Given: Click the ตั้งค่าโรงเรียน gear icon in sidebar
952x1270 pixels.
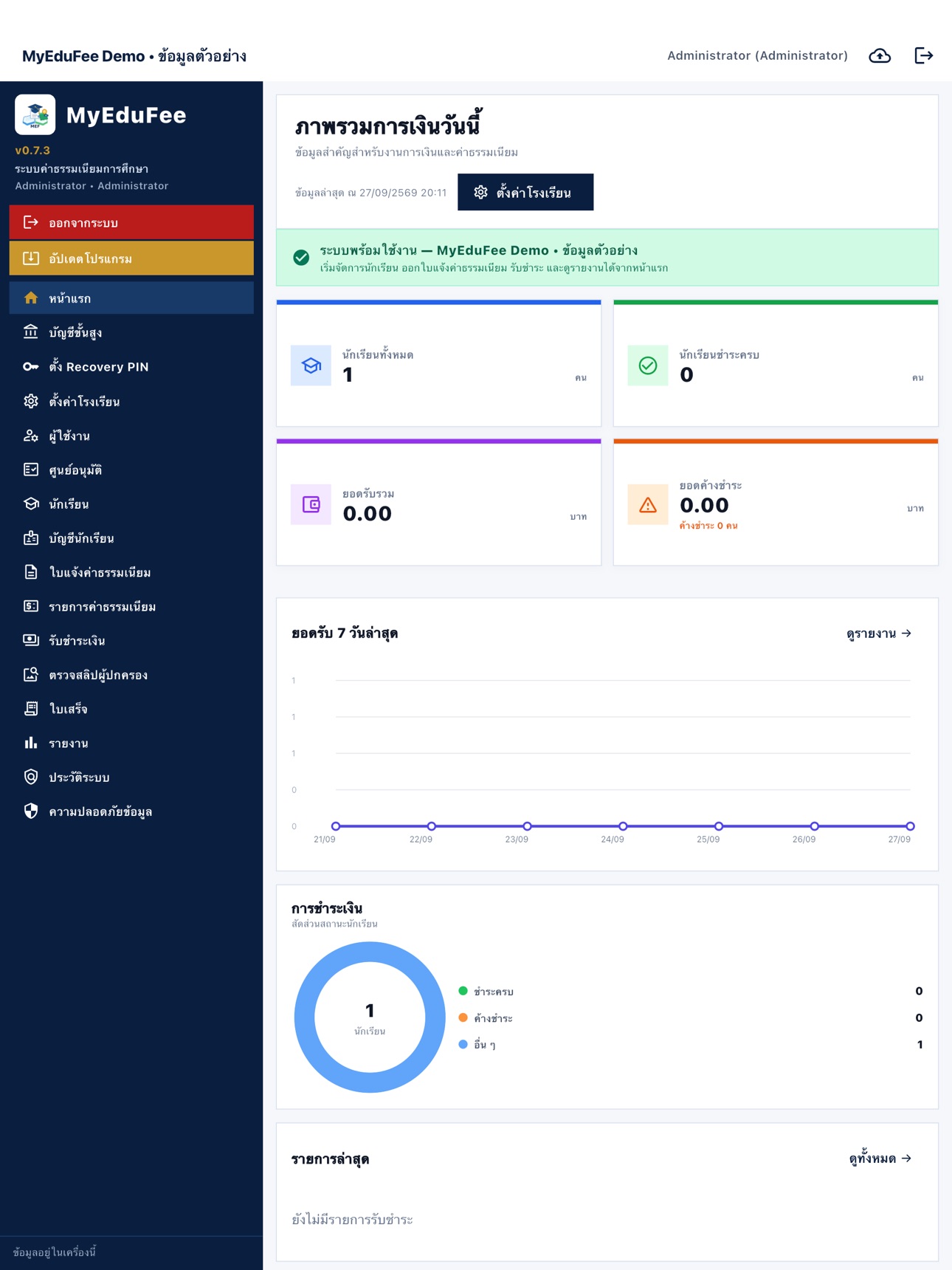Looking at the screenshot, I should (31, 401).
